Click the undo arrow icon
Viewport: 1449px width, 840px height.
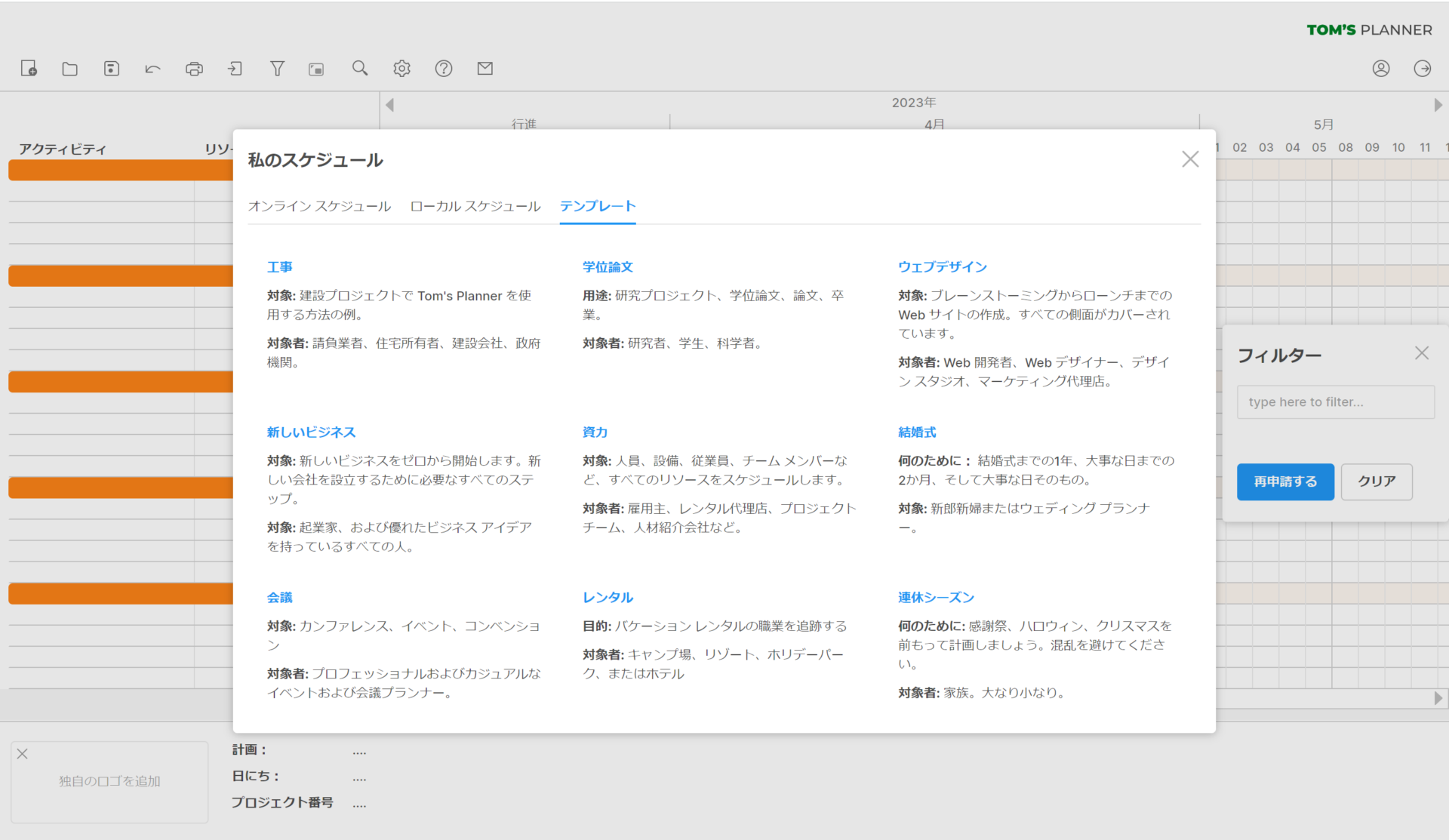coord(153,69)
